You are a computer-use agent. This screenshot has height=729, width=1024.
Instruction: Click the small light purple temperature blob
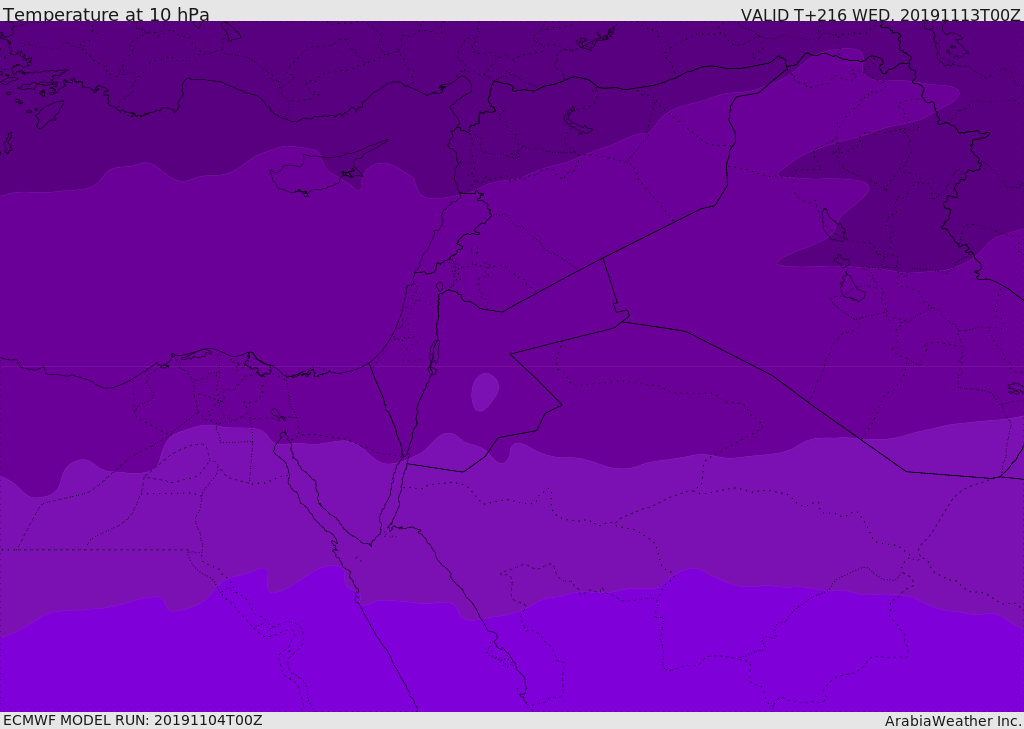(x=485, y=391)
